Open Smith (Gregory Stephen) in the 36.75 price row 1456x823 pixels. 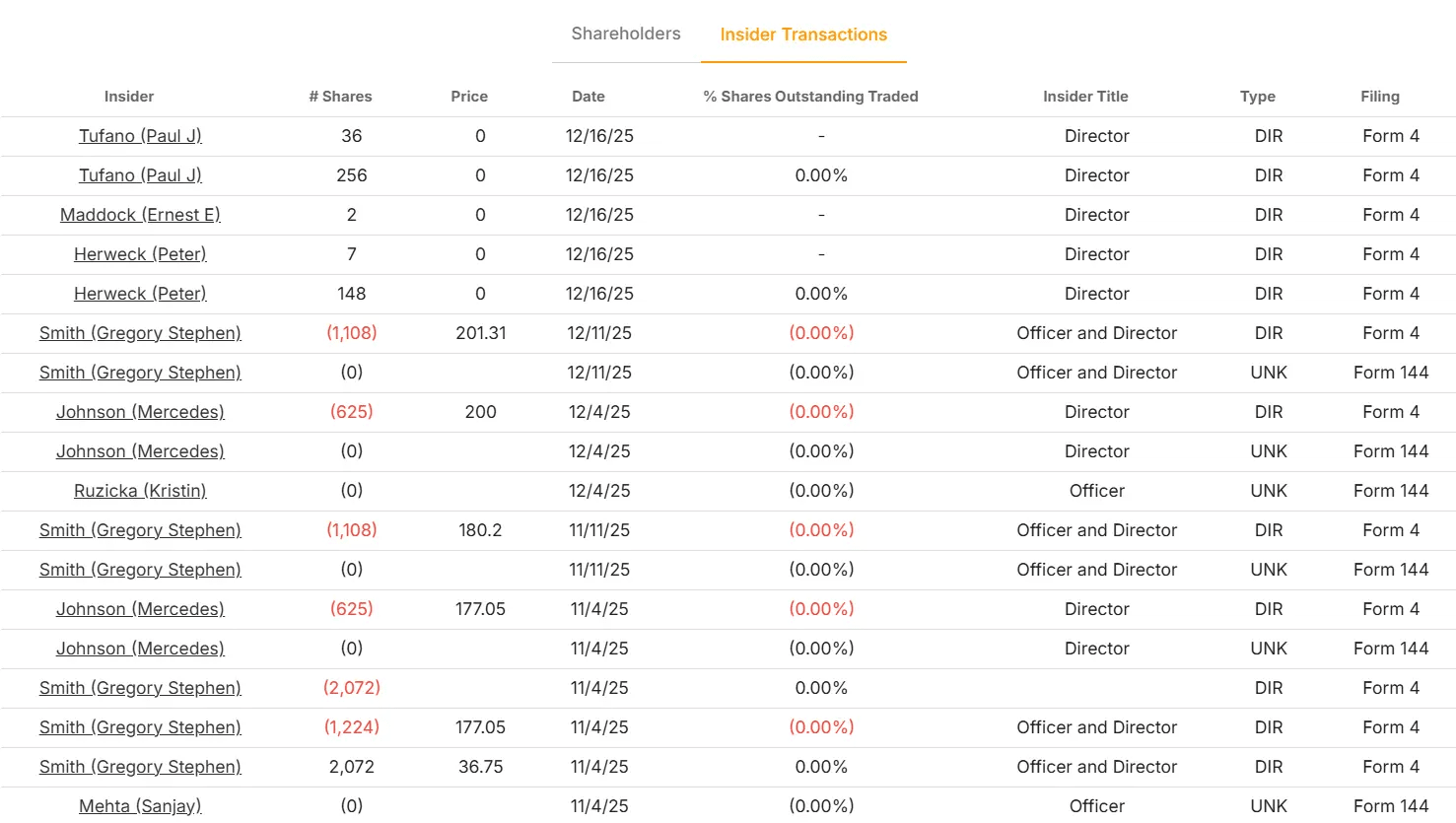140,767
